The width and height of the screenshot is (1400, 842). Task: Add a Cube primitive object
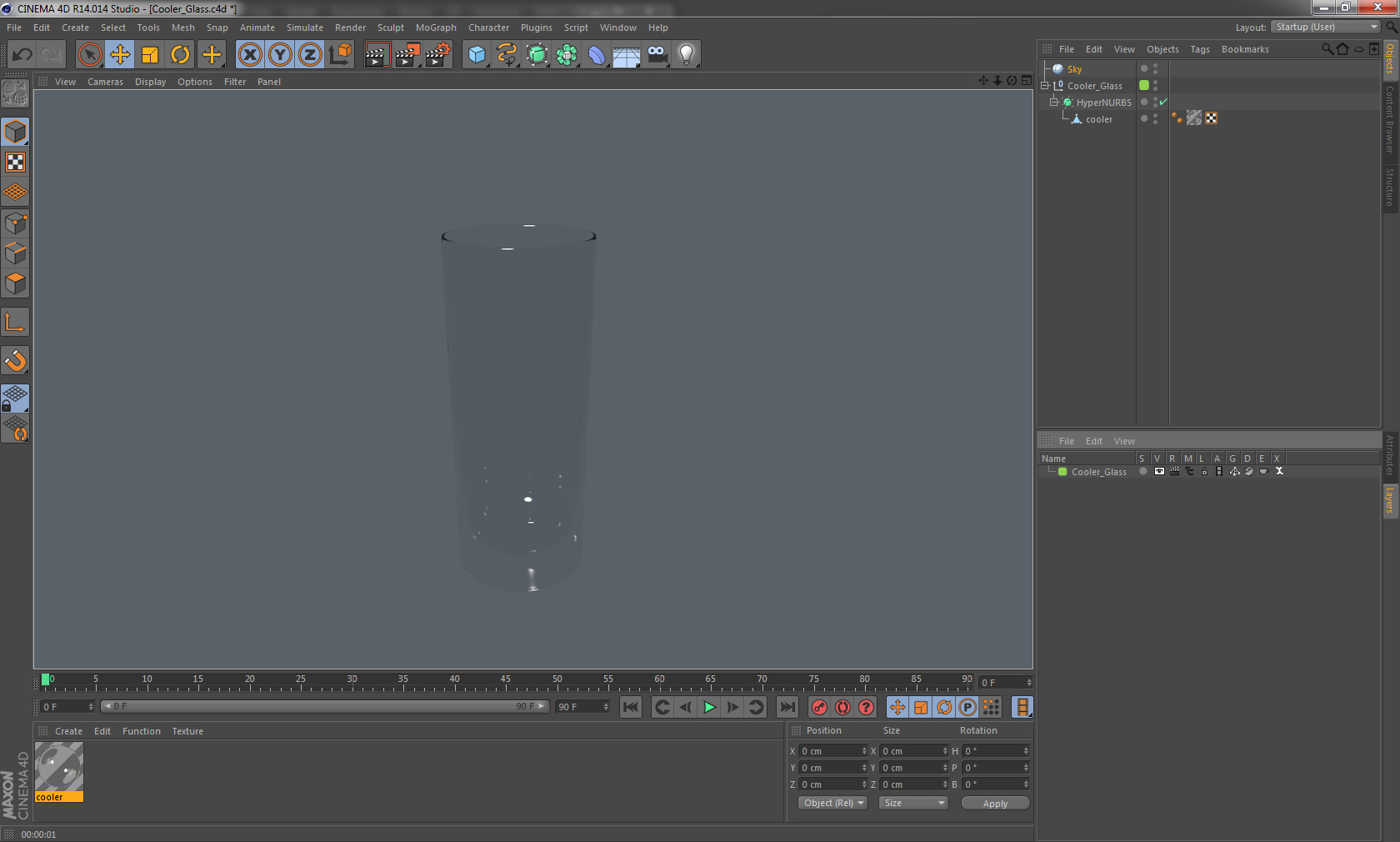click(477, 55)
